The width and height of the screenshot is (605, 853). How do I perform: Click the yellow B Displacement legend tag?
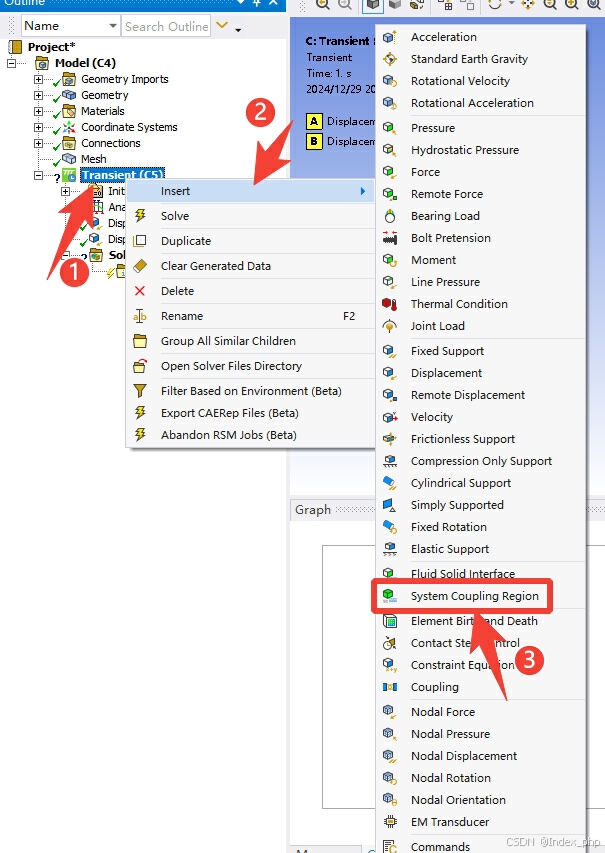(314, 141)
